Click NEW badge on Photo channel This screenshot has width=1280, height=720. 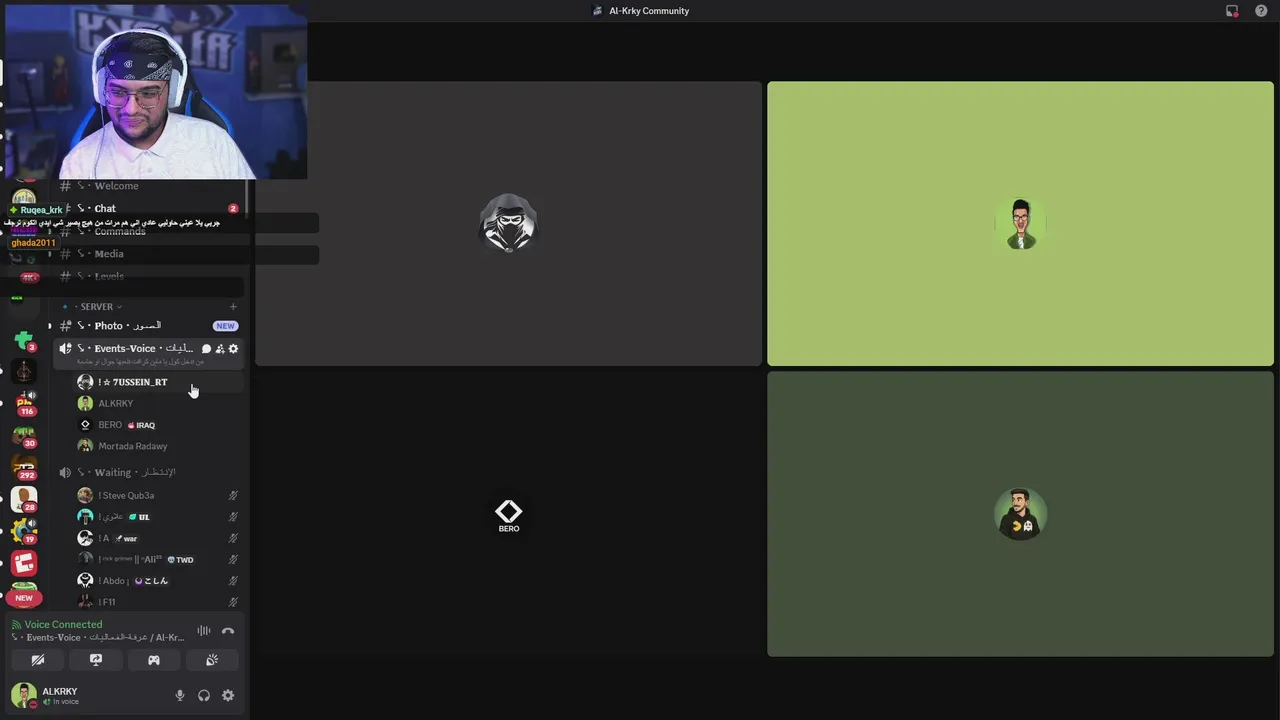pos(225,326)
